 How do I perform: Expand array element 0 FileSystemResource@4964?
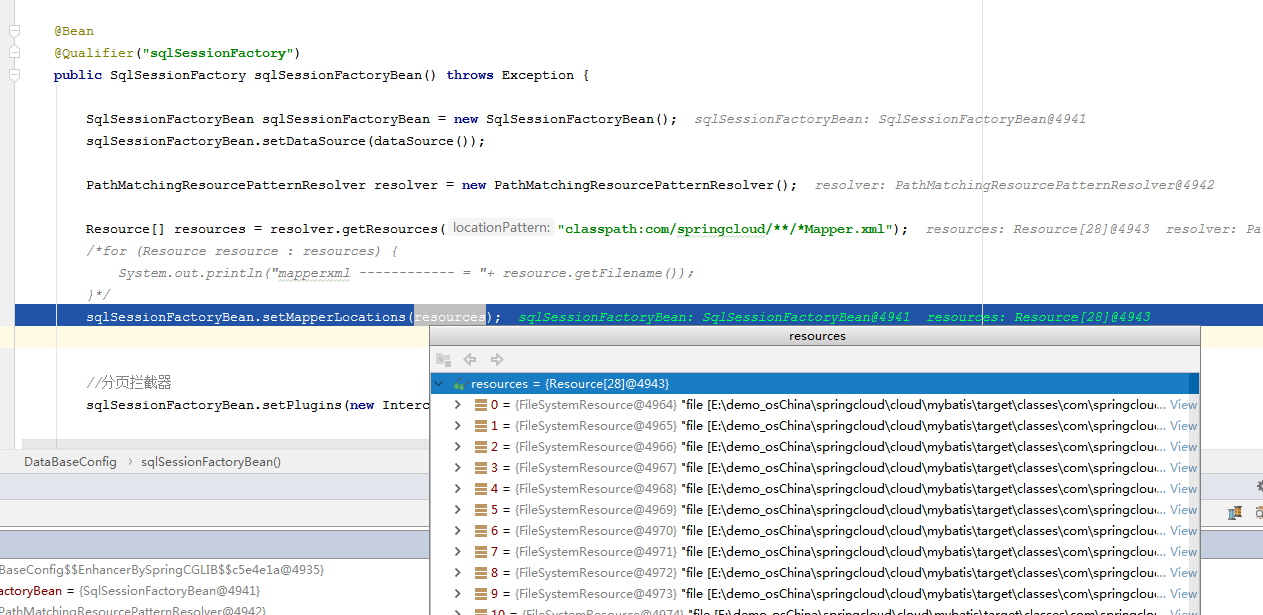(x=458, y=405)
